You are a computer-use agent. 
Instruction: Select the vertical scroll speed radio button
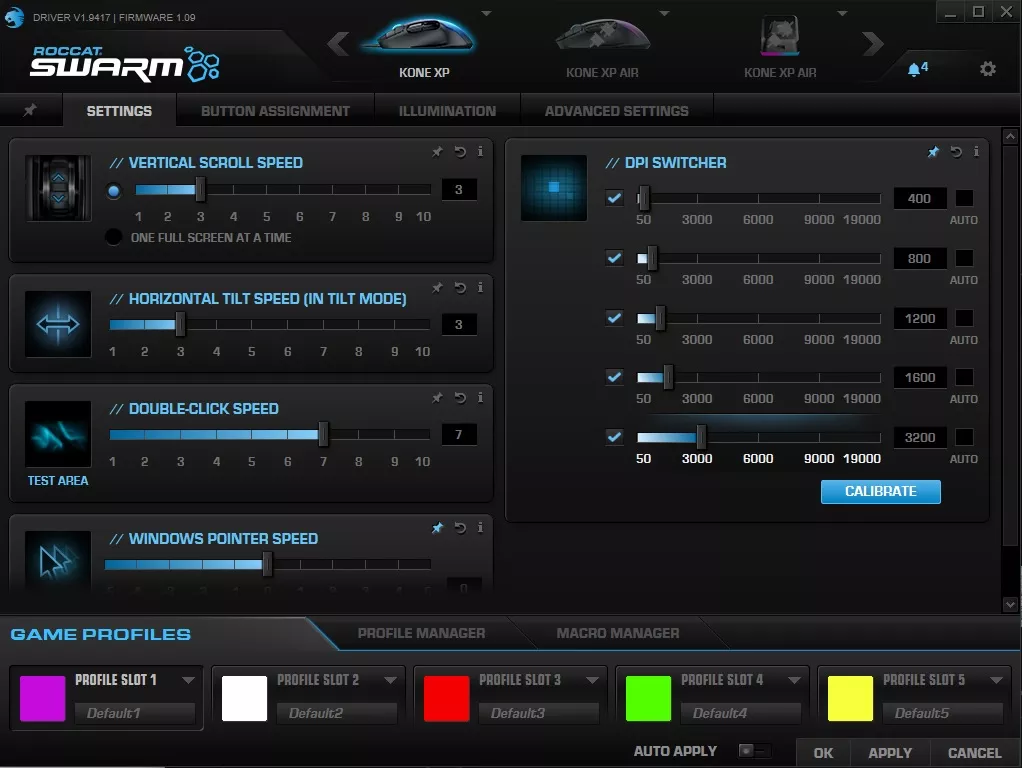tap(113, 191)
